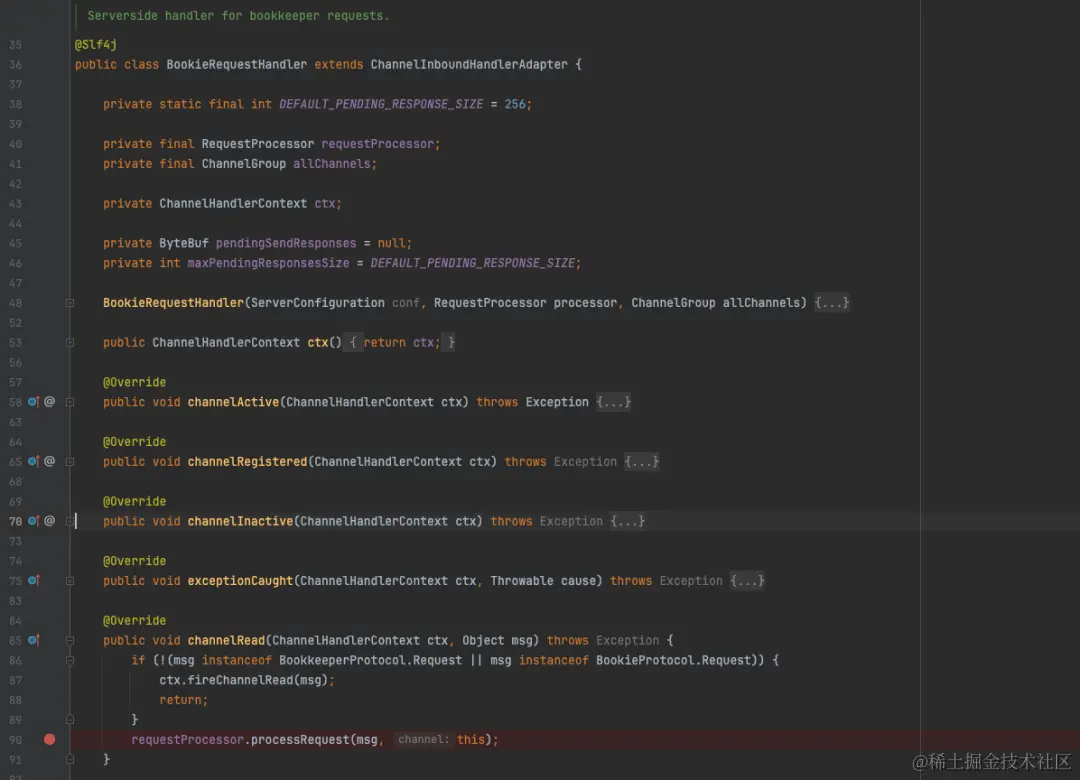Collapse the if-block fold marker on line 86
Screen dimensions: 1080x780
point(70,660)
